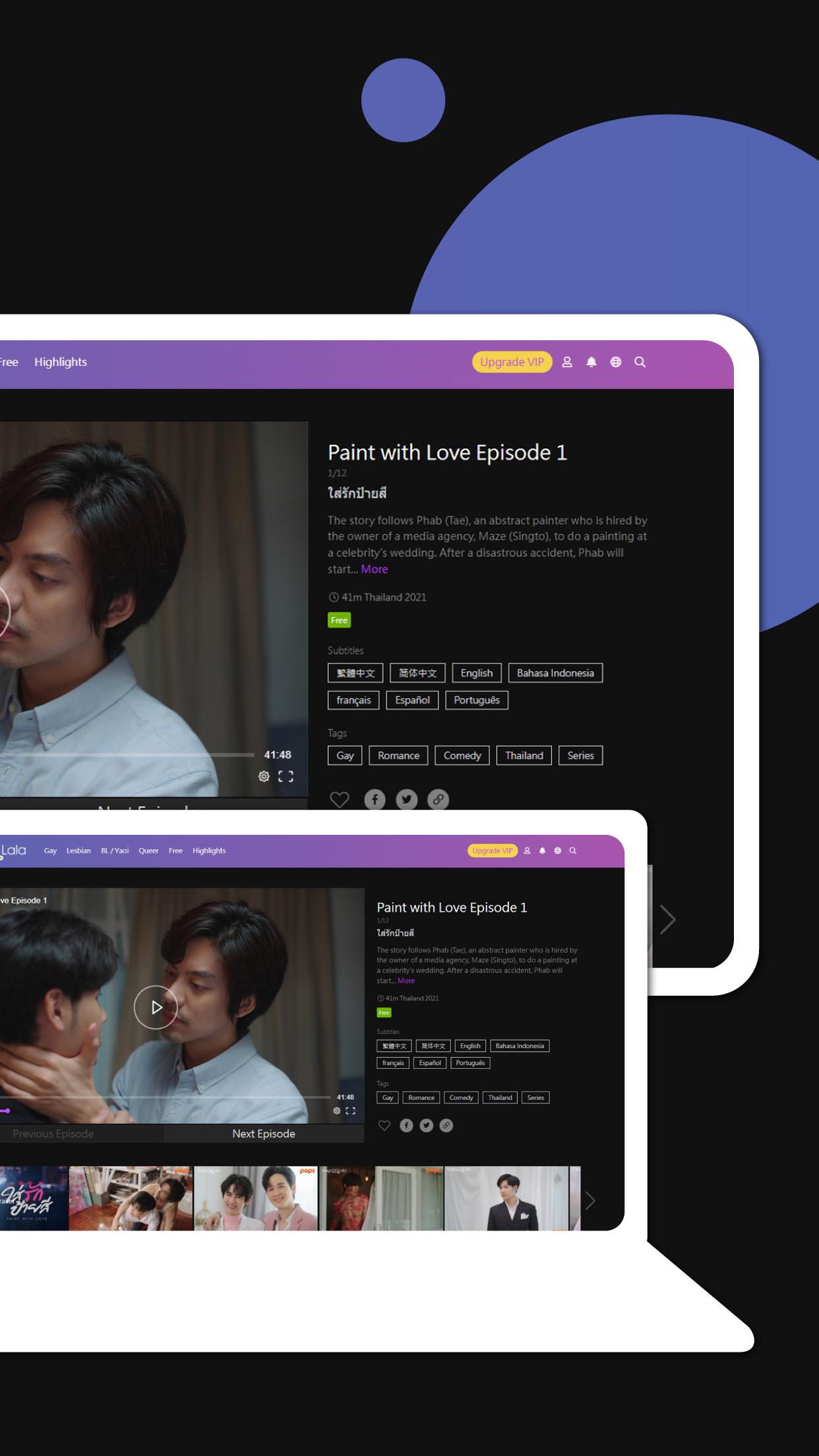
Task: Open Romance tag in tablet window
Action: coord(398,755)
